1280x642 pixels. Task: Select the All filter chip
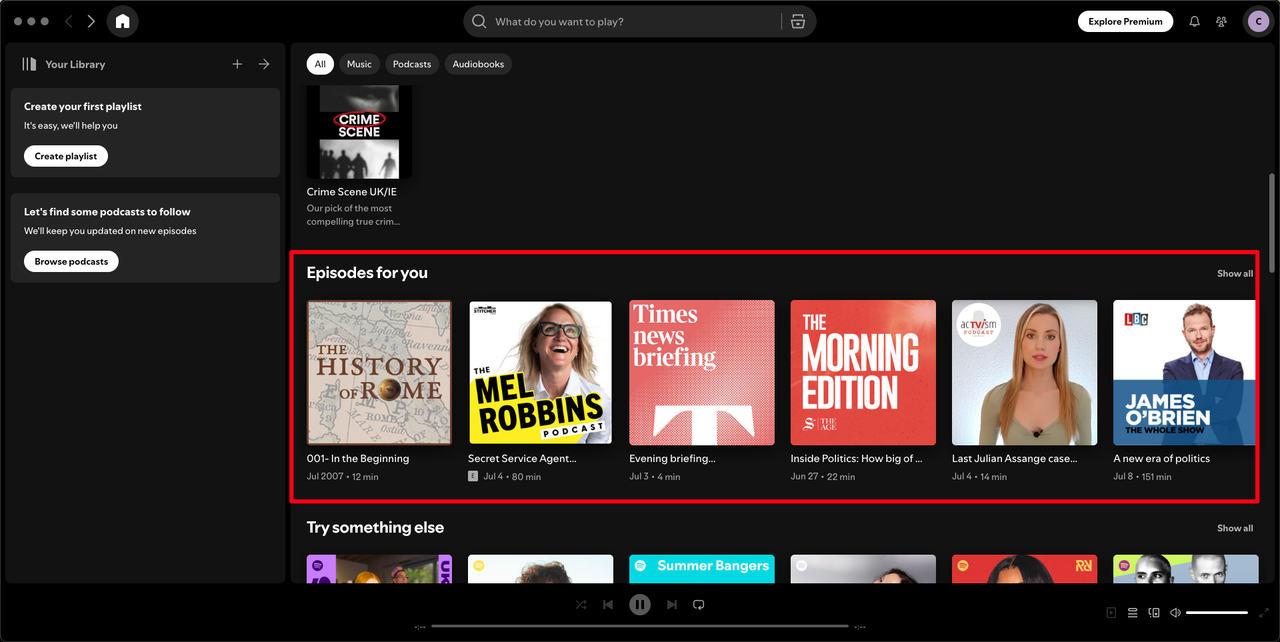320,64
